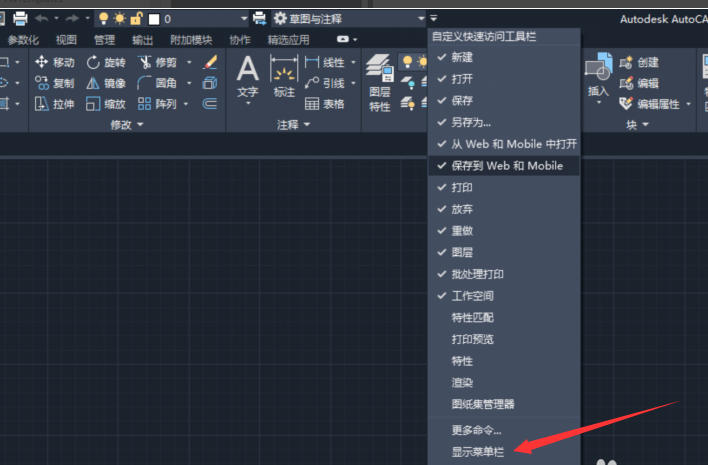This screenshot has height=465, width=708.
Task: Insert a Table (表格)
Action: pyautogui.click(x=324, y=104)
